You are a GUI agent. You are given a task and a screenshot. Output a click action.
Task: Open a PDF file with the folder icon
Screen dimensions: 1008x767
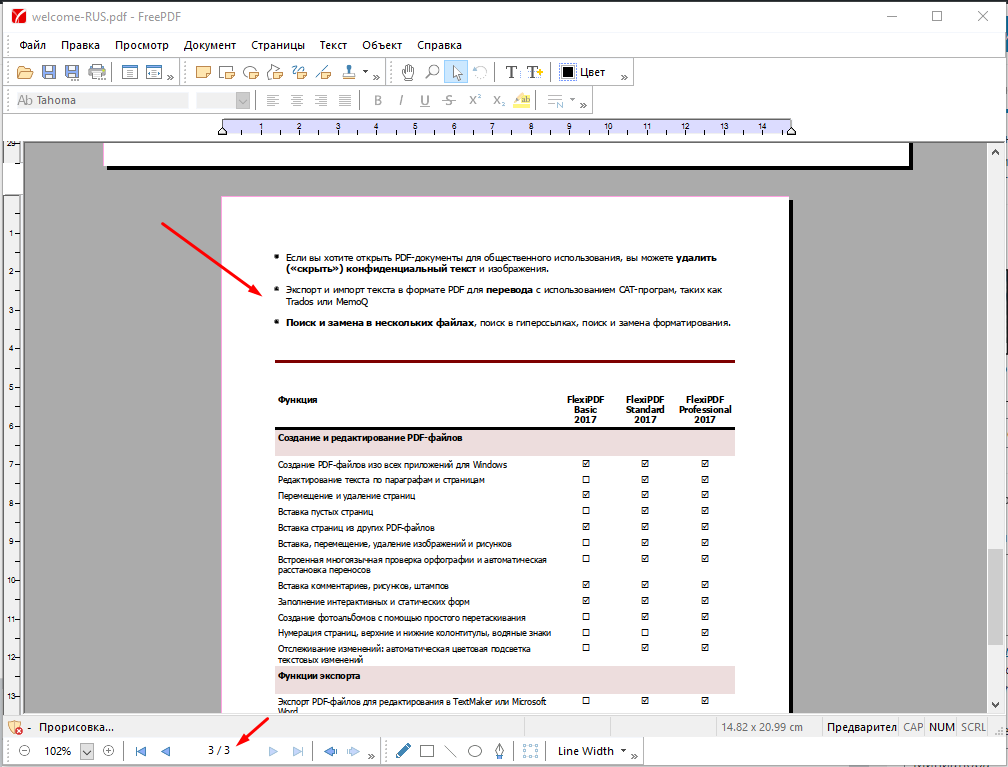pos(24,72)
